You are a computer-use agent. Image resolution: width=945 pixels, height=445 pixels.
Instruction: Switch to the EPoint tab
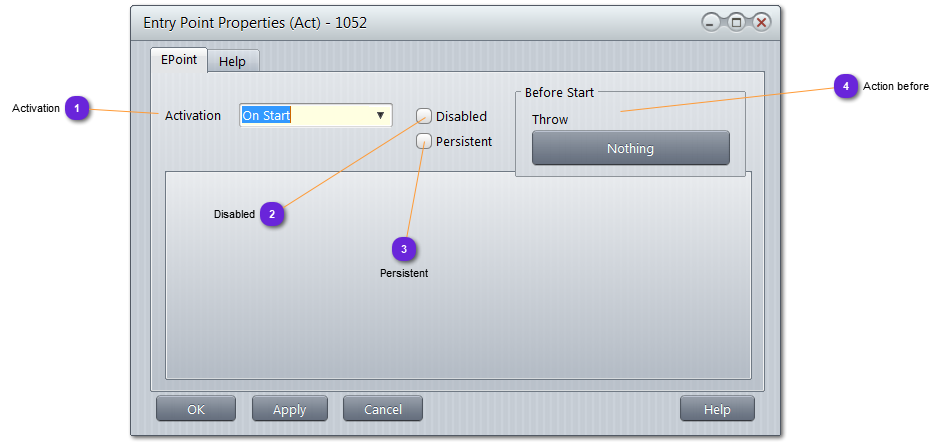coord(179,59)
